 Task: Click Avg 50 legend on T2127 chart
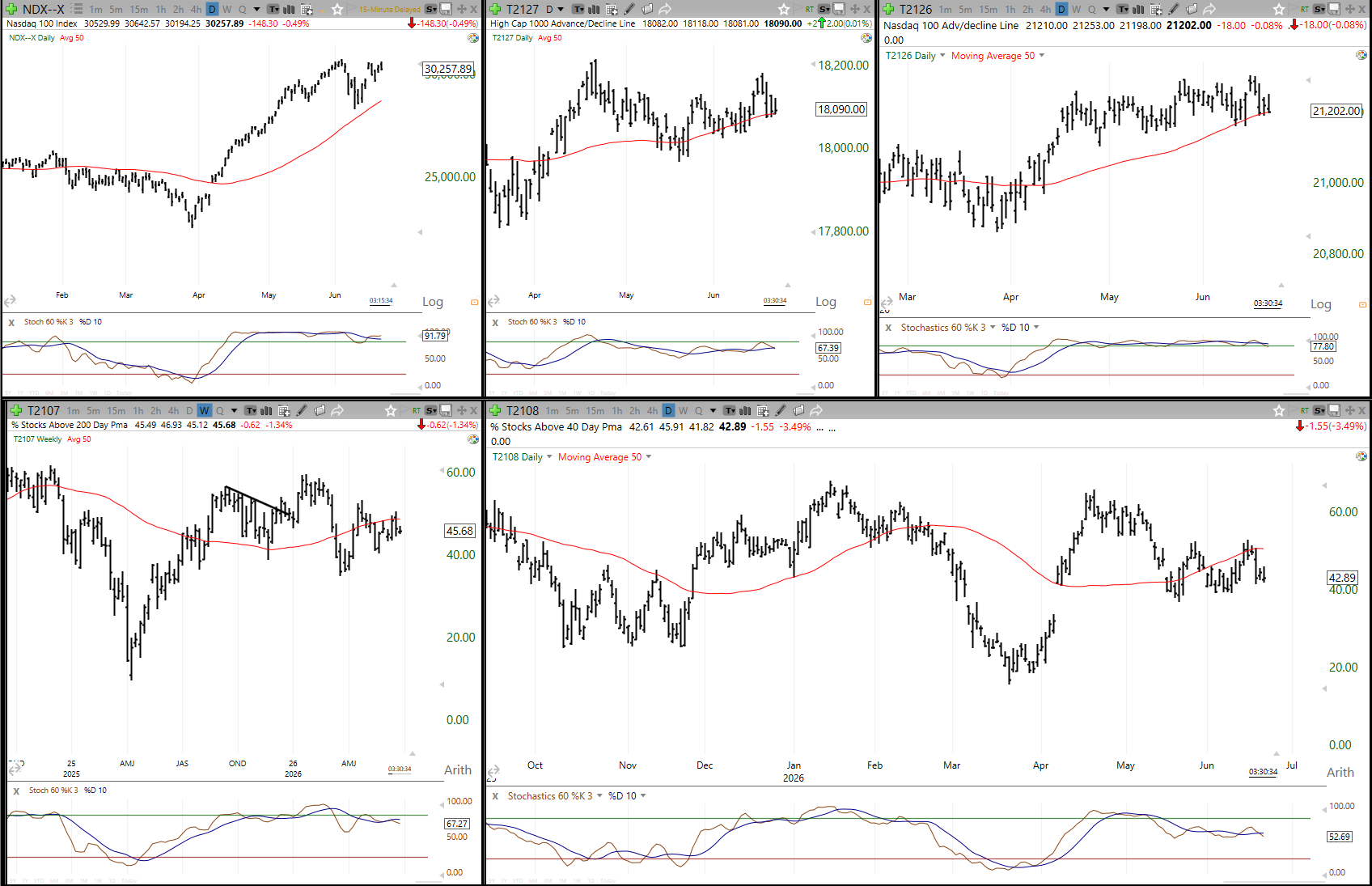pyautogui.click(x=550, y=38)
